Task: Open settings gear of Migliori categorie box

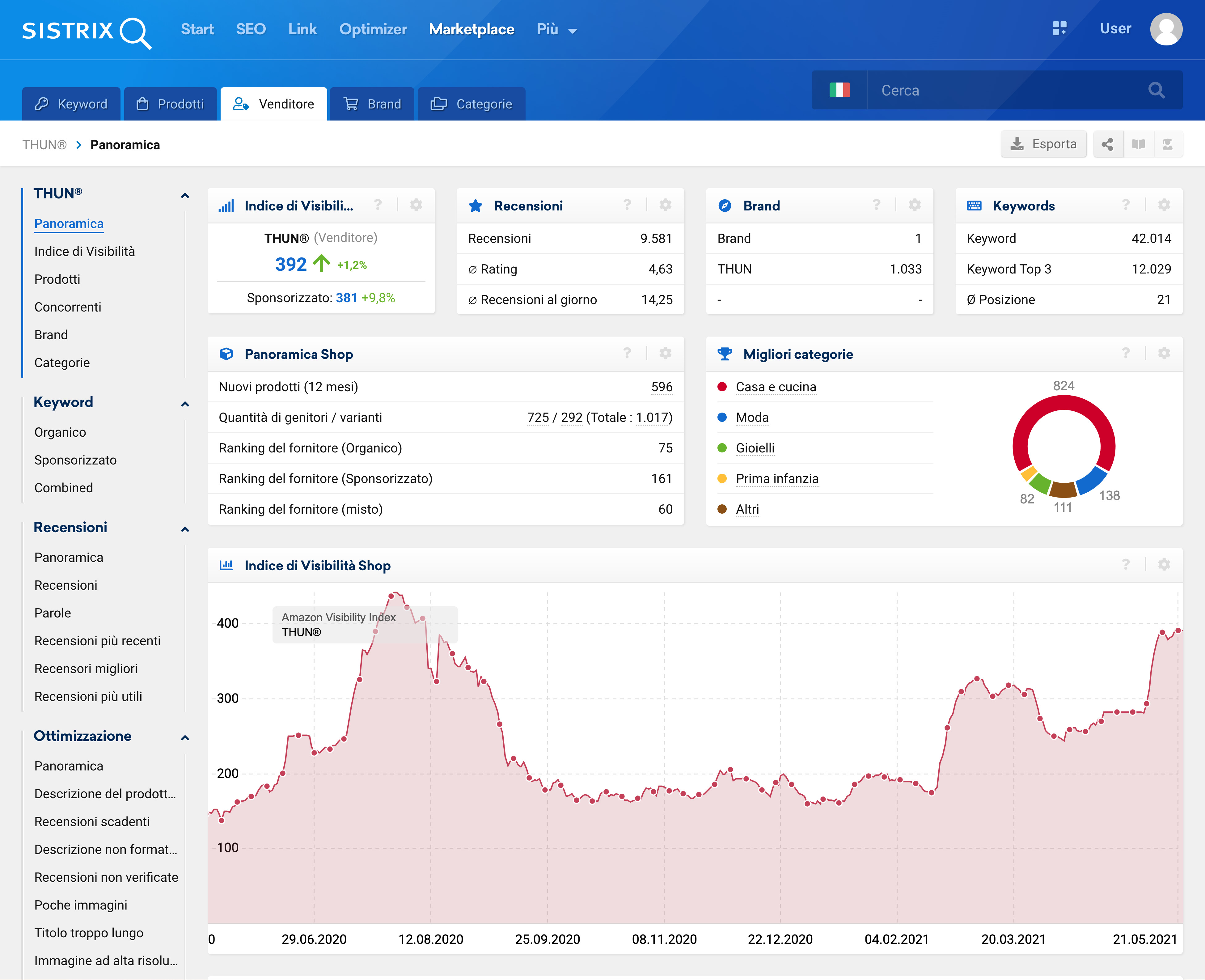Action: 1164,353
